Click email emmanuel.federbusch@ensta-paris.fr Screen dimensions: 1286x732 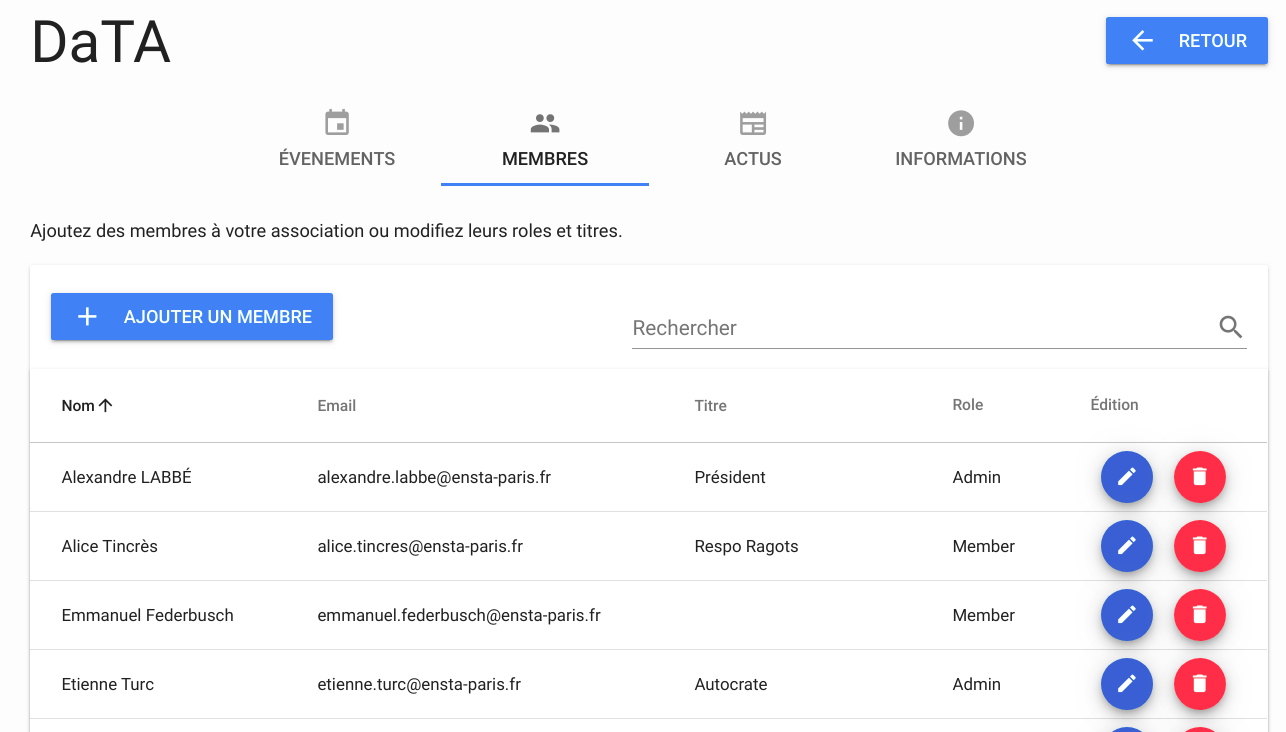(x=459, y=615)
